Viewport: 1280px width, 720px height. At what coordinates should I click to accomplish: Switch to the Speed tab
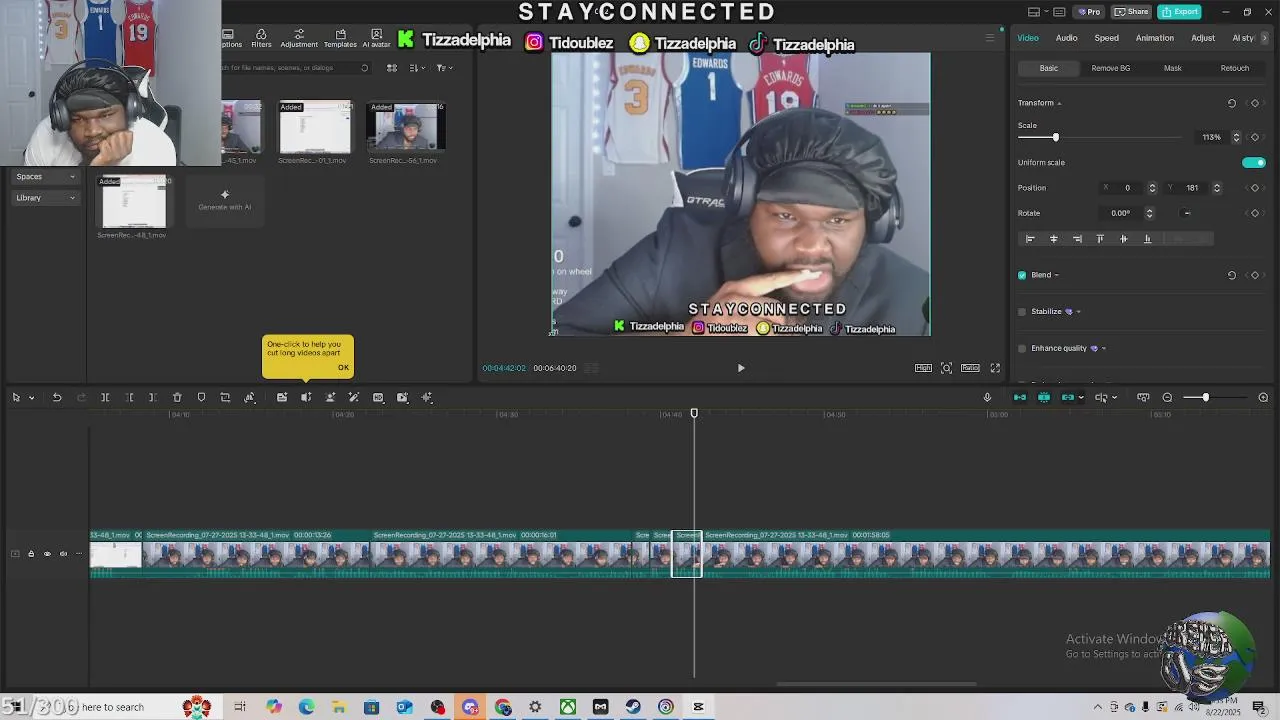click(1106, 38)
